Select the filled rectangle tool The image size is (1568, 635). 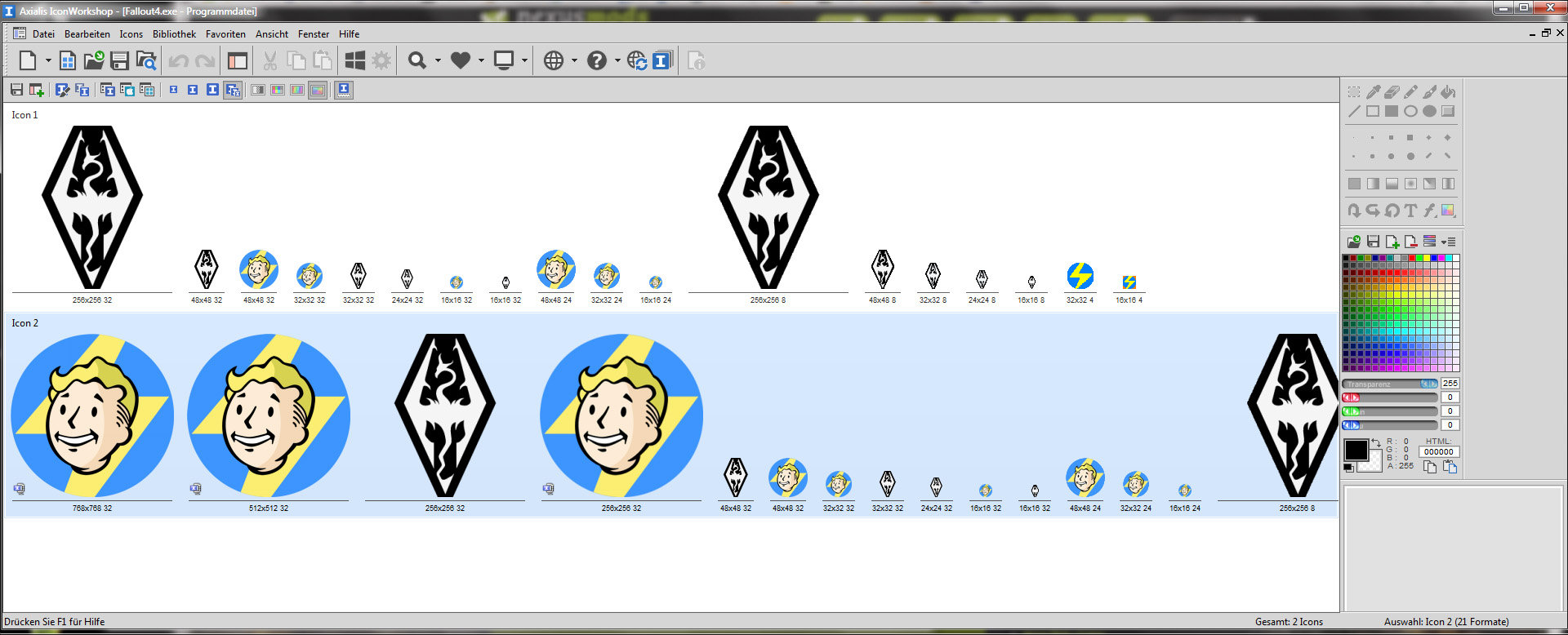click(1392, 111)
